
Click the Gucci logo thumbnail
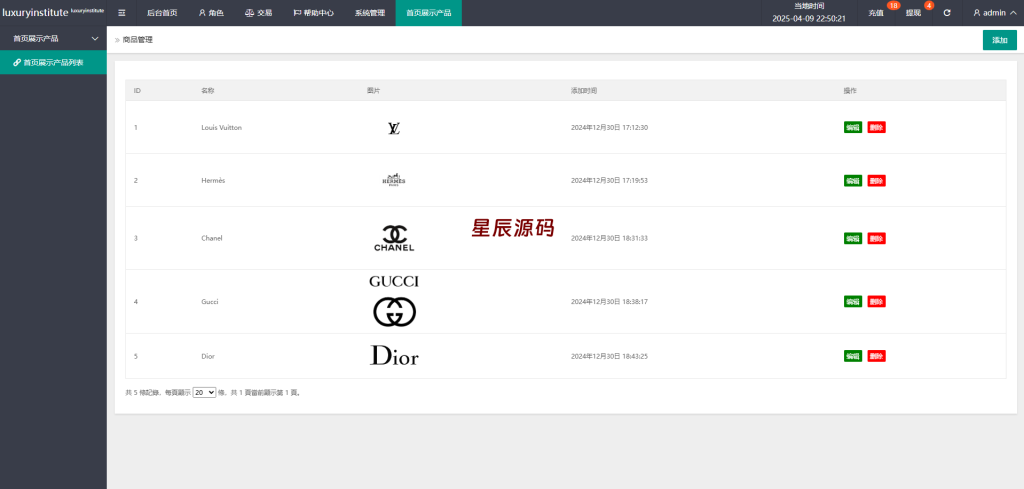click(x=394, y=301)
